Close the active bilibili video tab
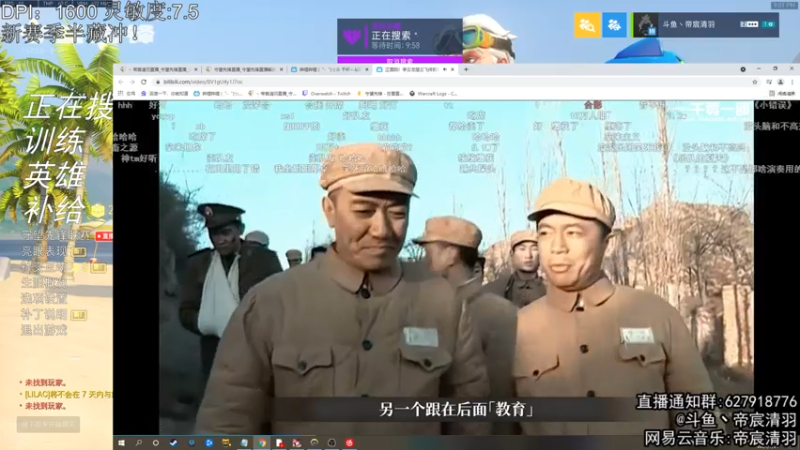The image size is (800, 450). (x=453, y=69)
